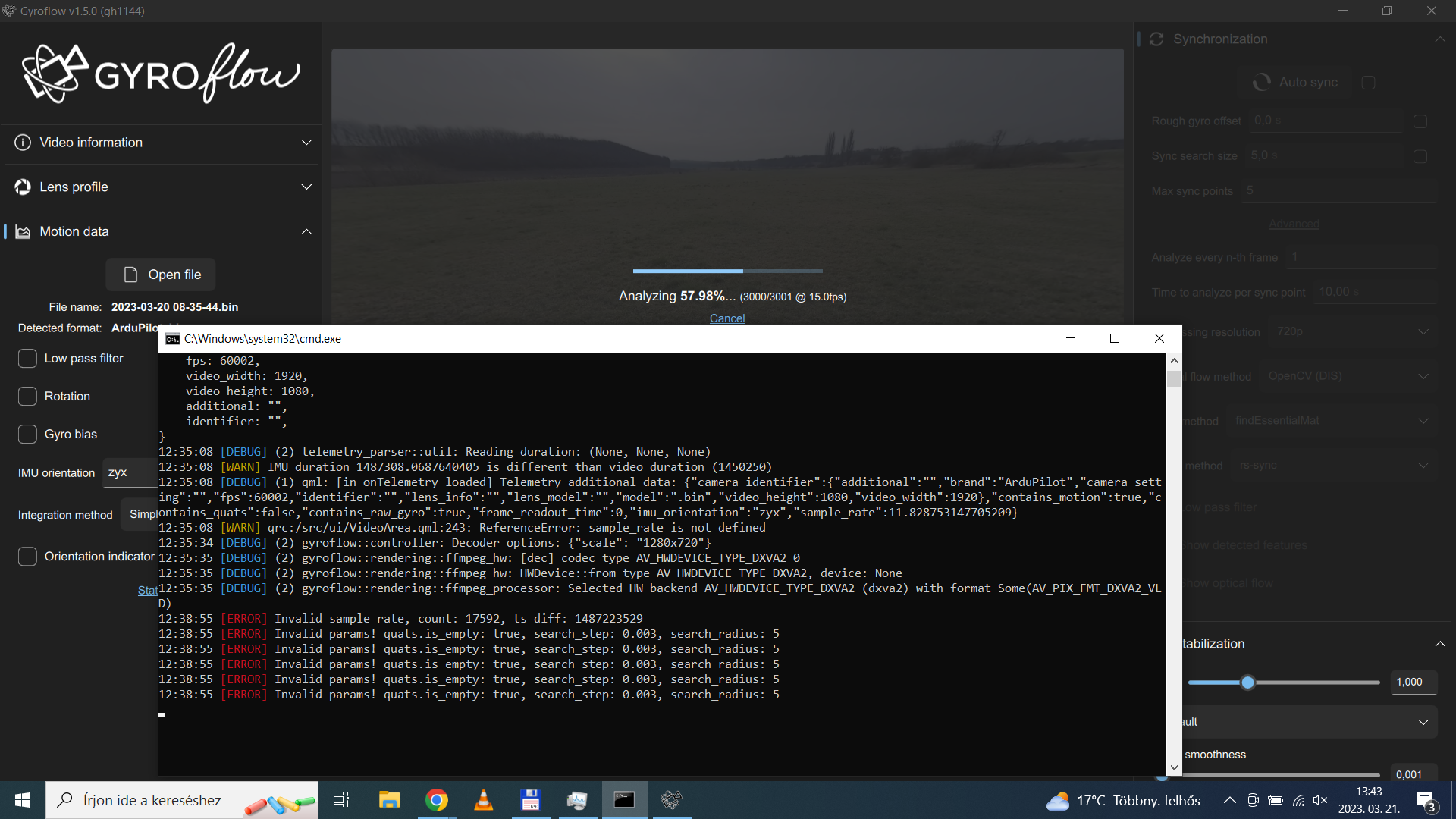Collapse the Motion data section
This screenshot has width=1456, height=819.
point(306,231)
